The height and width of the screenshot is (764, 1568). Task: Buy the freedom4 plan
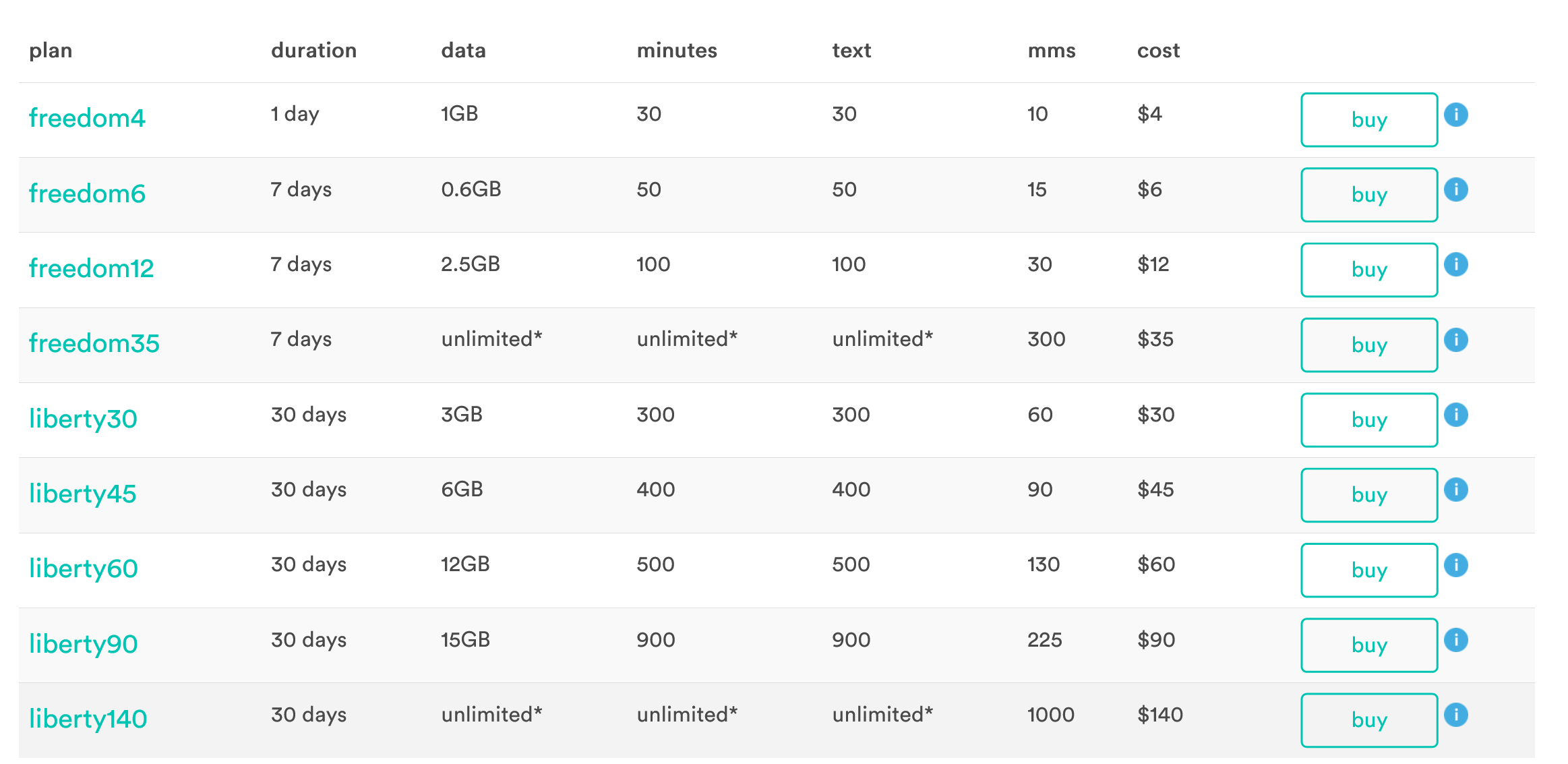click(x=1368, y=119)
